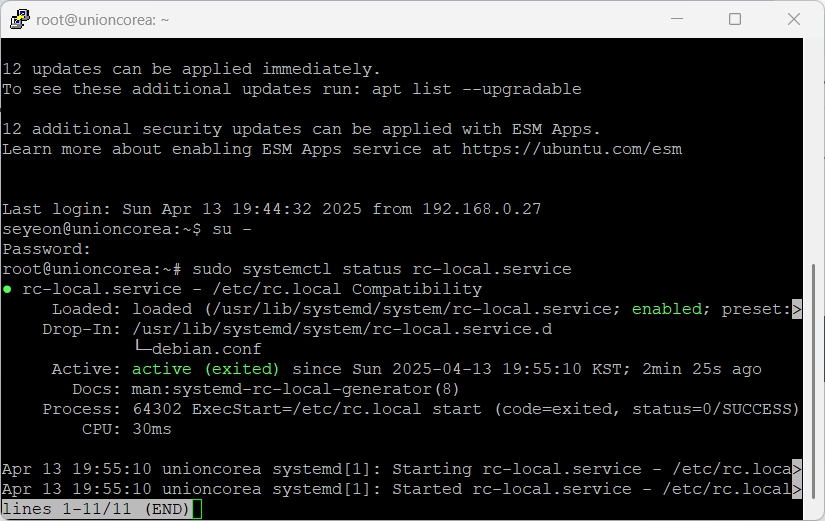Click the 'Password:' prompt line

coord(46,249)
